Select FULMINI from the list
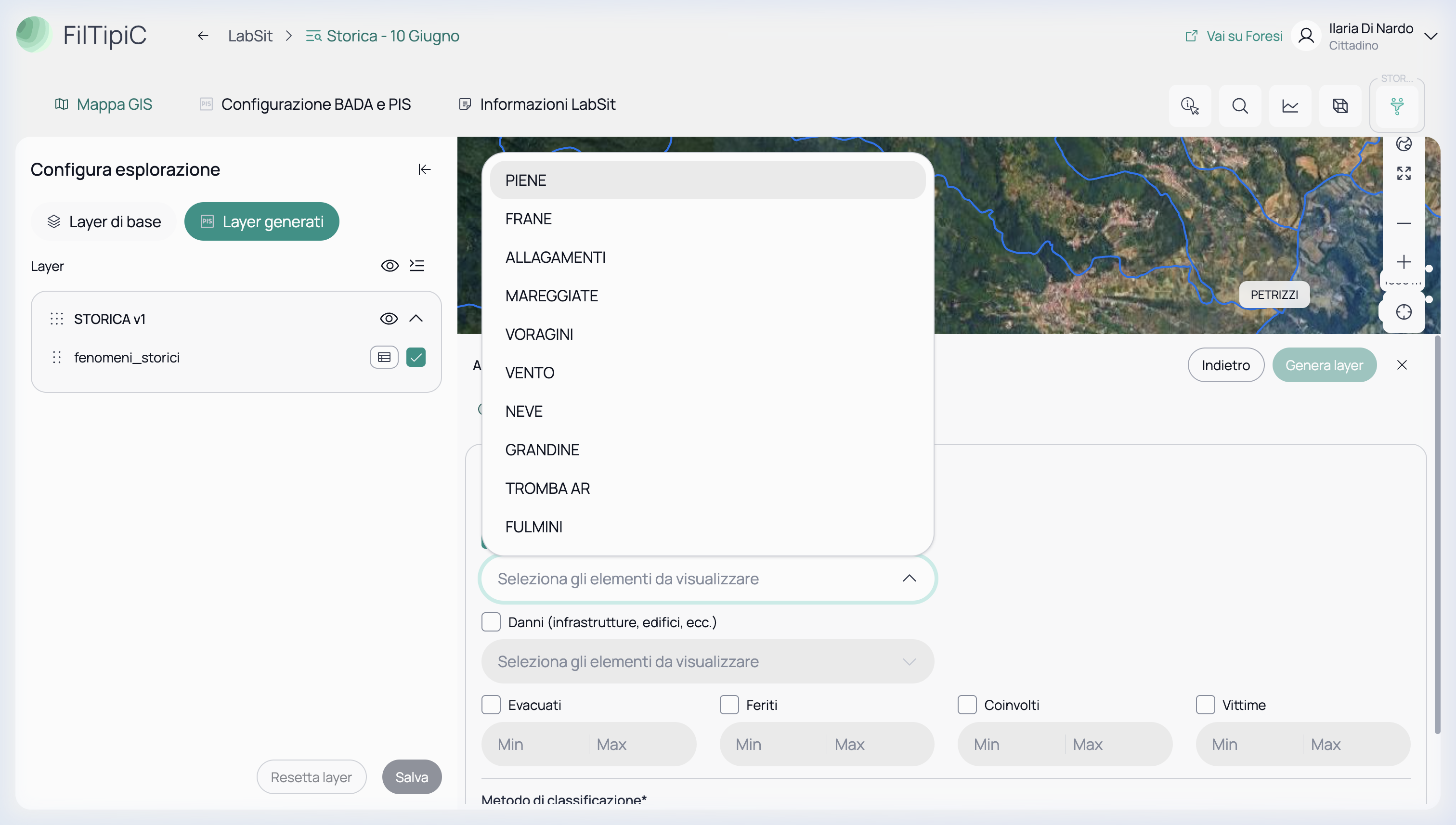The height and width of the screenshot is (825, 1456). tap(707, 527)
